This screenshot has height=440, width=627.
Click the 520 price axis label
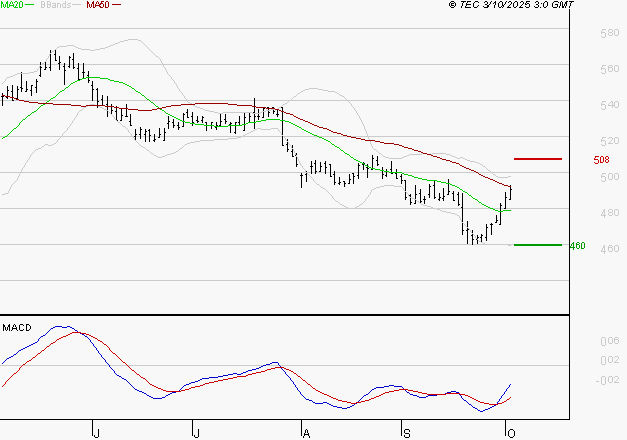tap(610, 141)
